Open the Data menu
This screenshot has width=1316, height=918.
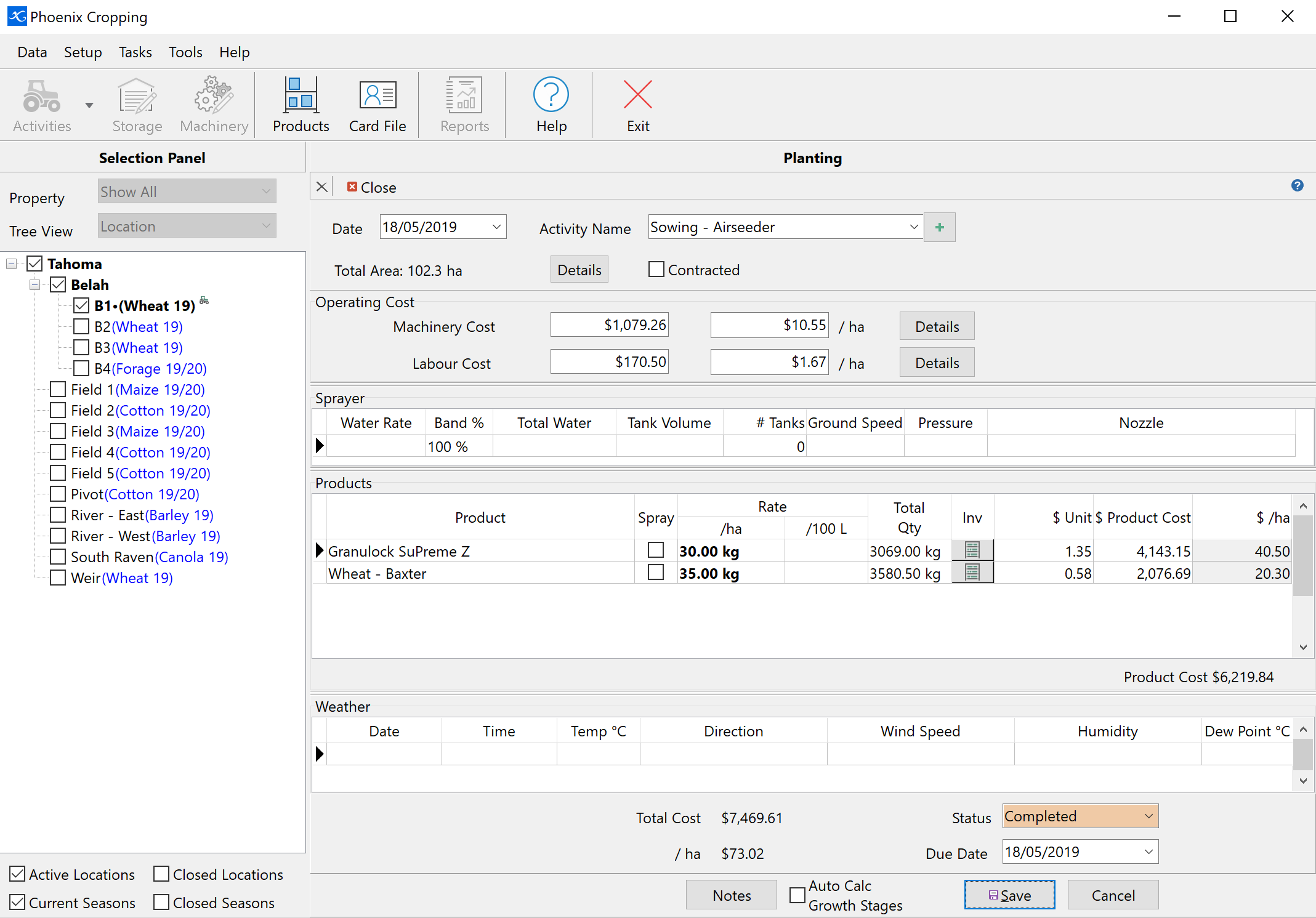tap(32, 52)
